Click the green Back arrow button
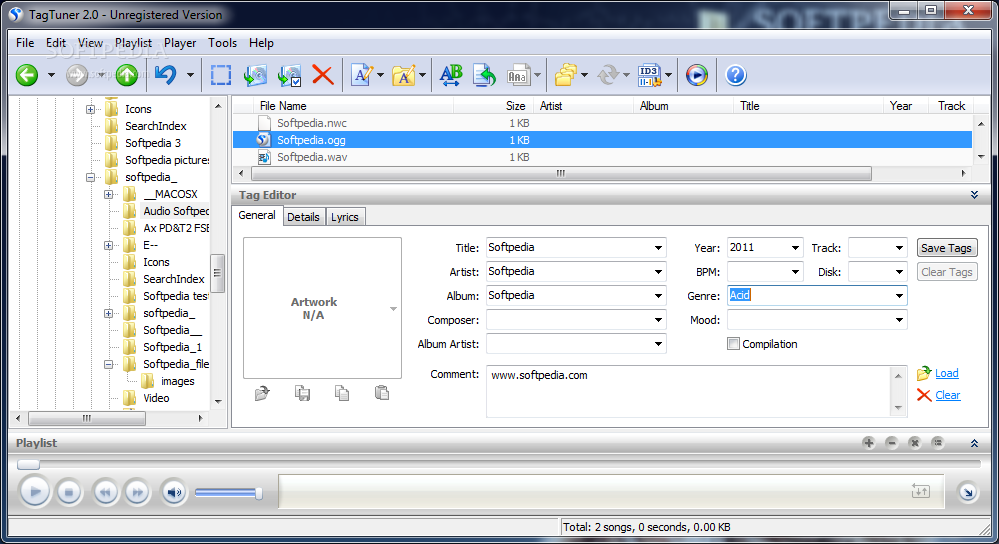Screen dimensions: 999x544 pos(27,75)
